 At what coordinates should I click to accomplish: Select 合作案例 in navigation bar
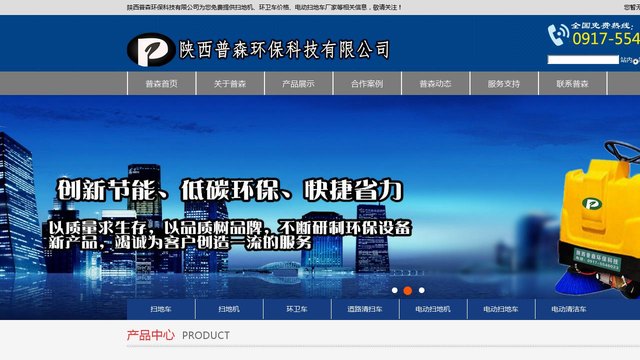(x=367, y=84)
